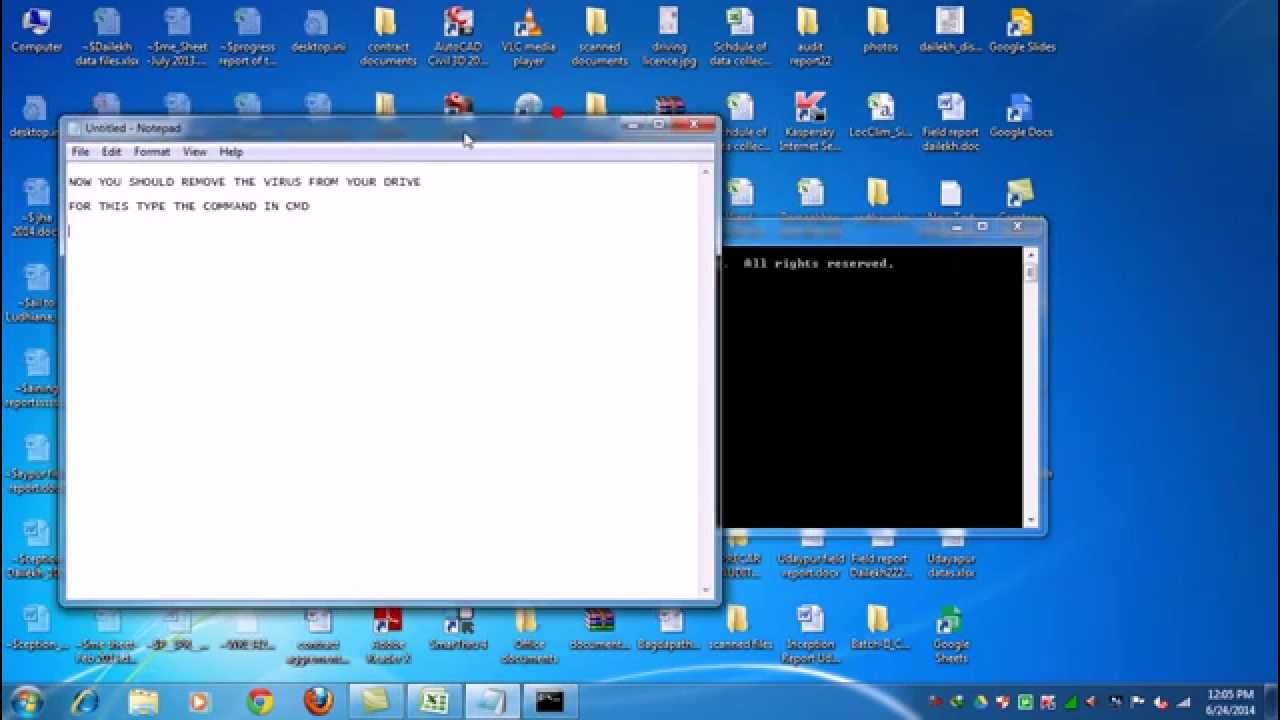This screenshot has width=1280, height=720.
Task: Launch Mozilla Firefox from the taskbar
Action: 318,701
